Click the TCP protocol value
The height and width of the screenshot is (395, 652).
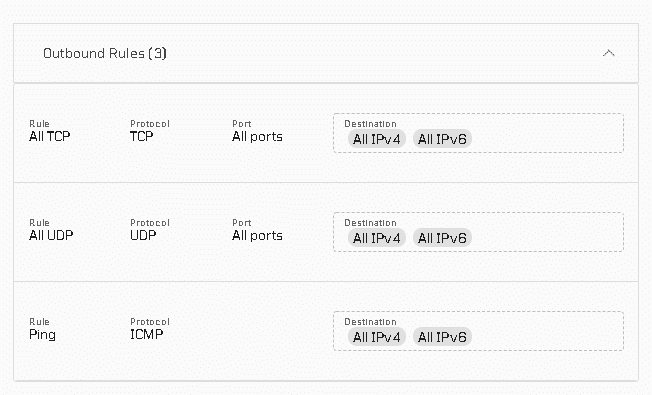[142, 136]
